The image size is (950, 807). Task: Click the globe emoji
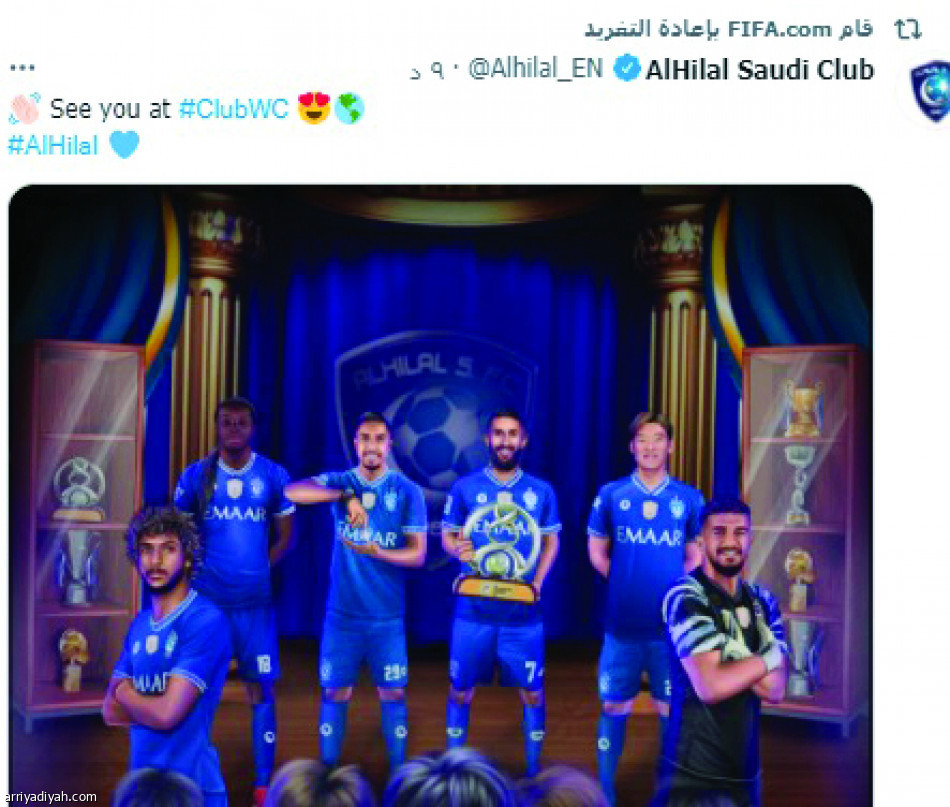350,108
